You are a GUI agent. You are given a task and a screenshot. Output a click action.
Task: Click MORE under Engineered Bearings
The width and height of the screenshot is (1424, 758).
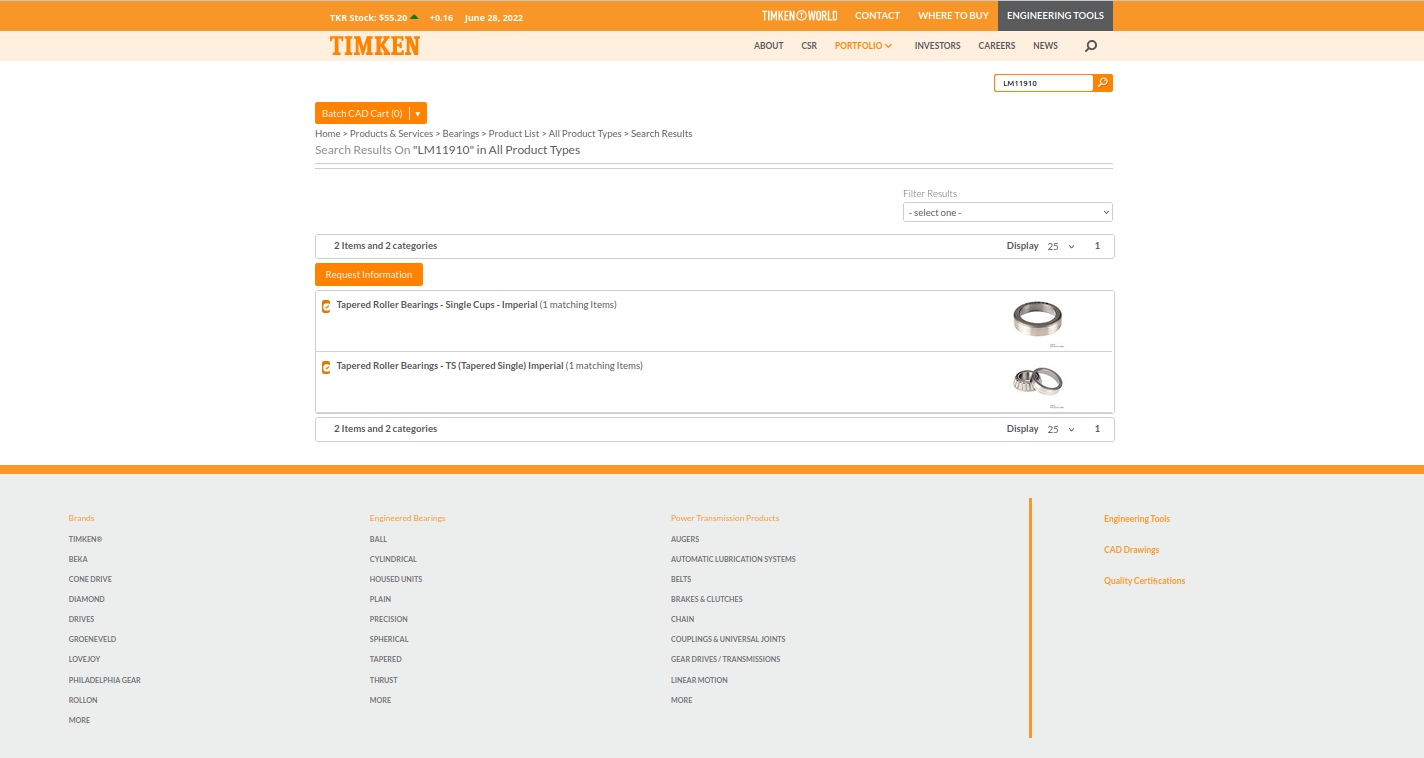[380, 700]
